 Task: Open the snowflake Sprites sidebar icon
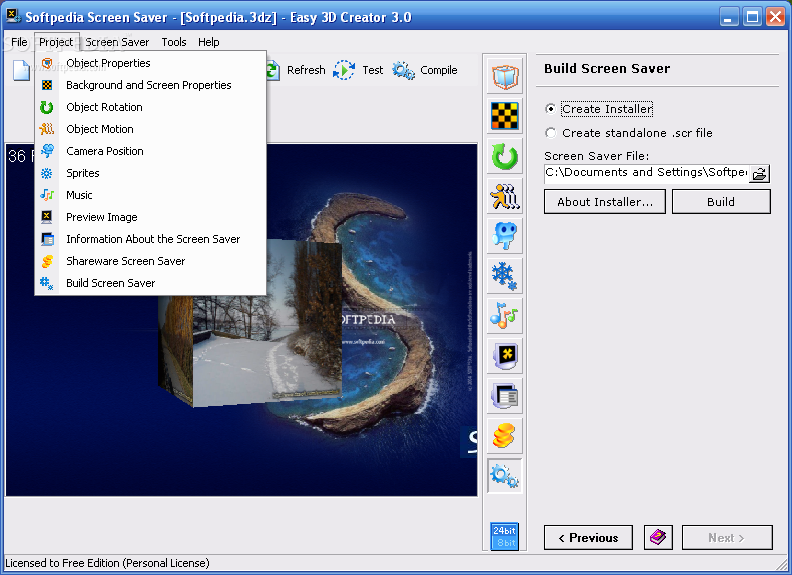(x=505, y=276)
